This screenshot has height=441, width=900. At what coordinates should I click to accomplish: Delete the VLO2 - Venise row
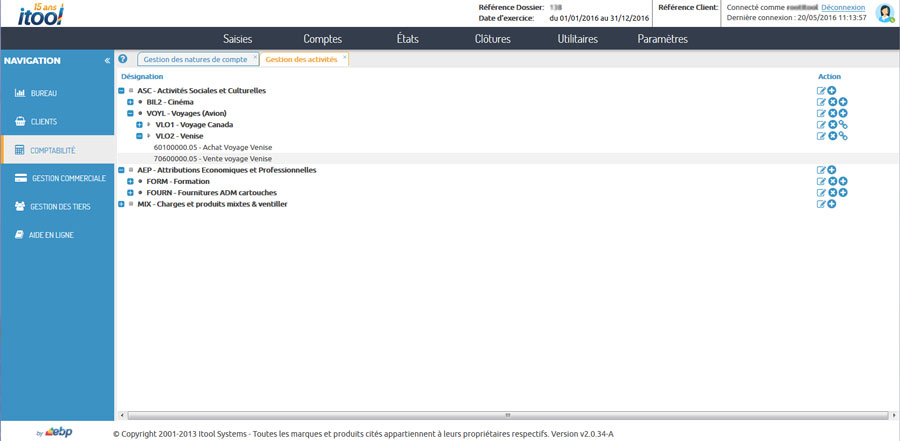[x=832, y=136]
